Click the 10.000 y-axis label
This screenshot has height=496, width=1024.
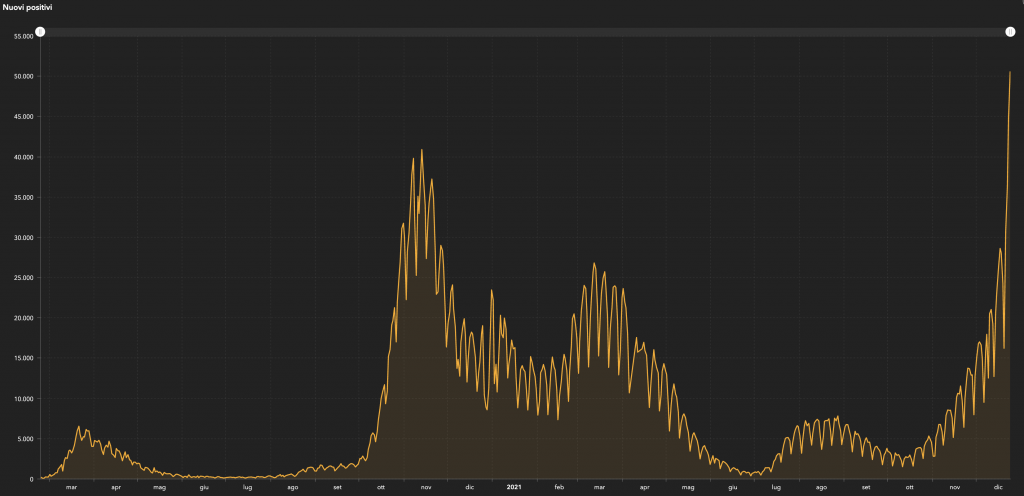(23, 399)
